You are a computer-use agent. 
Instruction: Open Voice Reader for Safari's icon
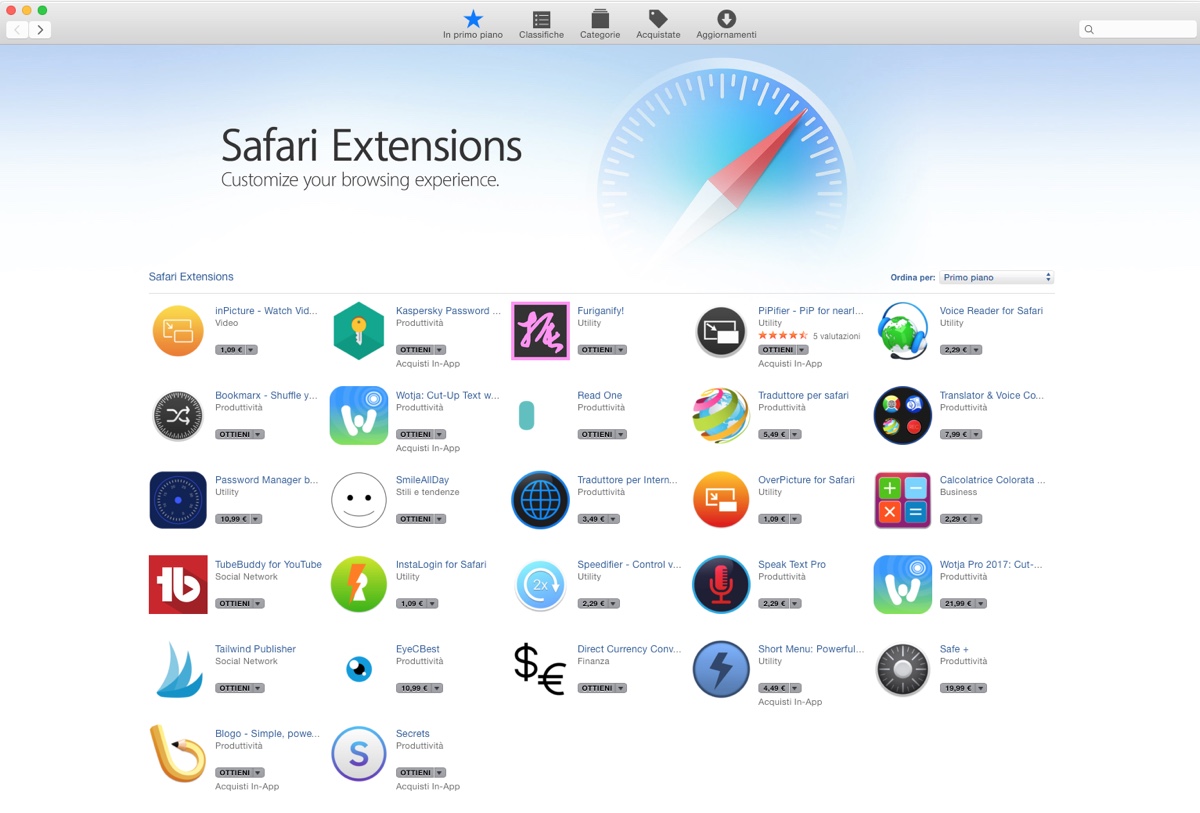[x=902, y=331]
